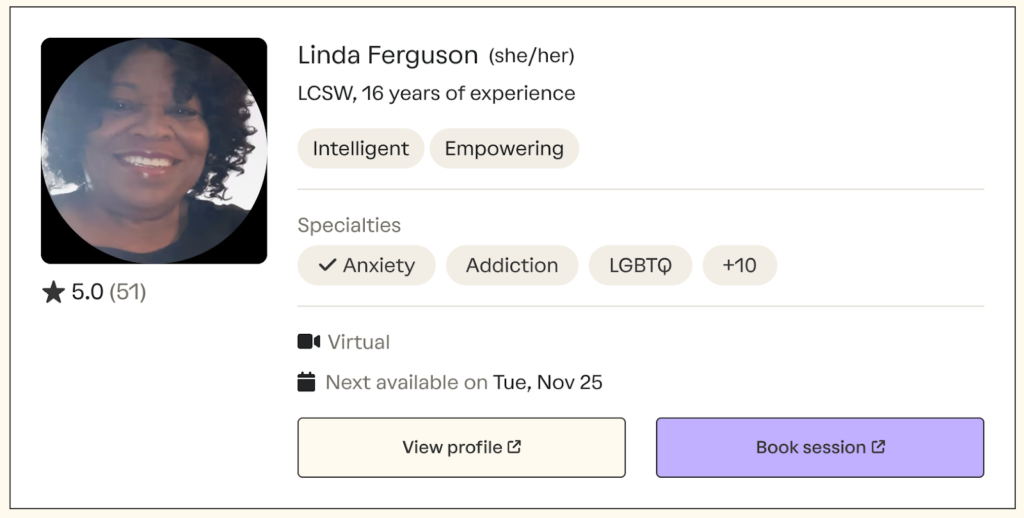Expand the +10 more specialties chip

click(739, 265)
